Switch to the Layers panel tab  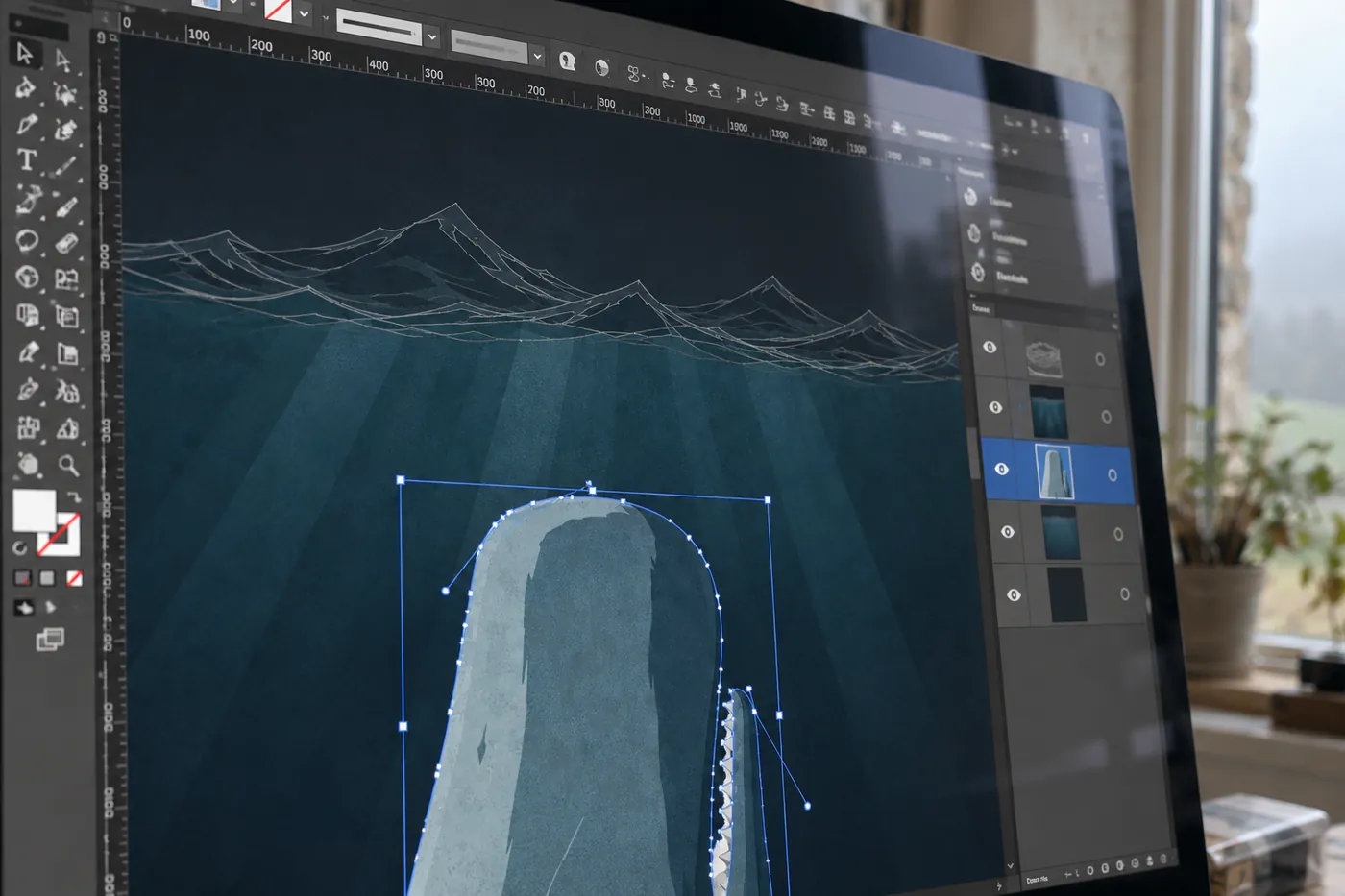click(x=981, y=308)
